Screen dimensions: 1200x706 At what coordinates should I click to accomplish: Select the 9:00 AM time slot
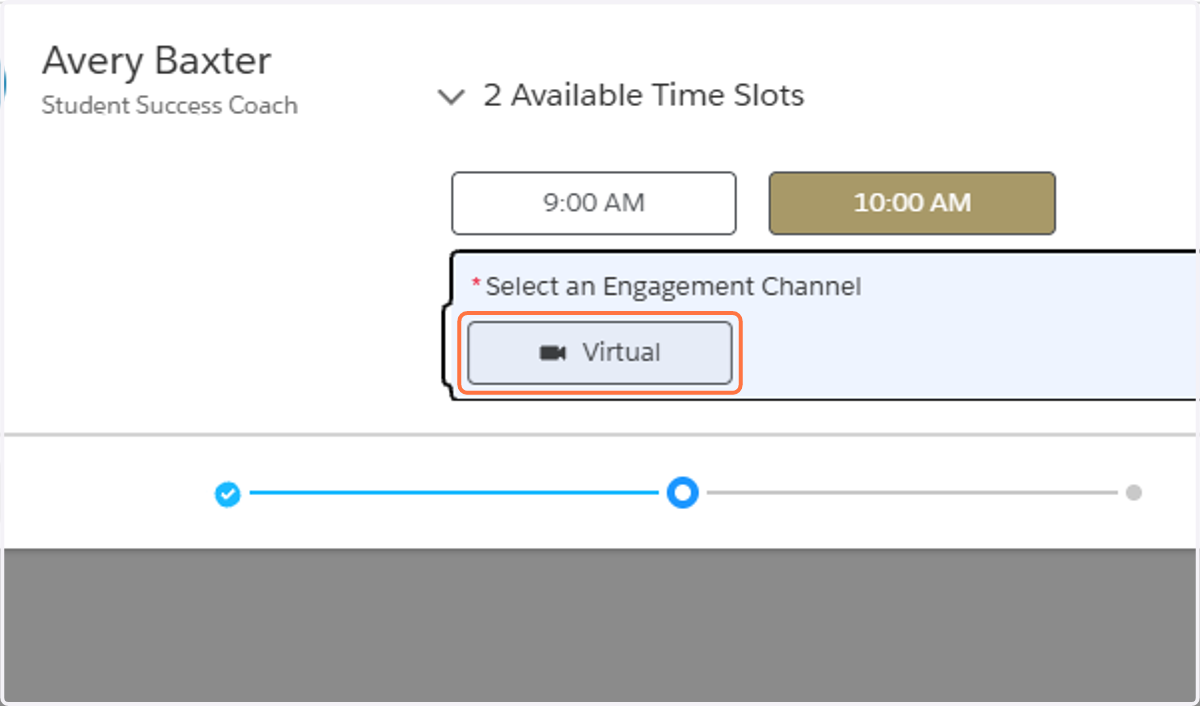tap(594, 203)
